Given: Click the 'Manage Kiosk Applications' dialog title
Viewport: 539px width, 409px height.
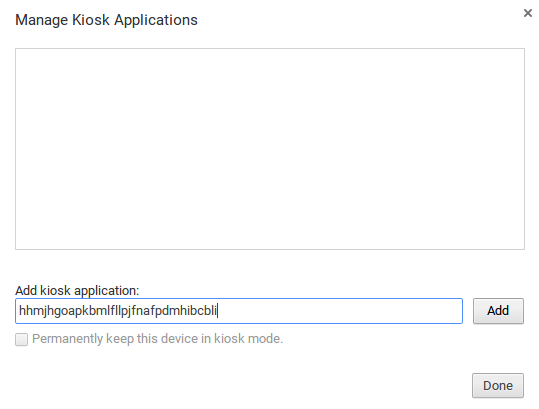Looking at the screenshot, I should [107, 20].
